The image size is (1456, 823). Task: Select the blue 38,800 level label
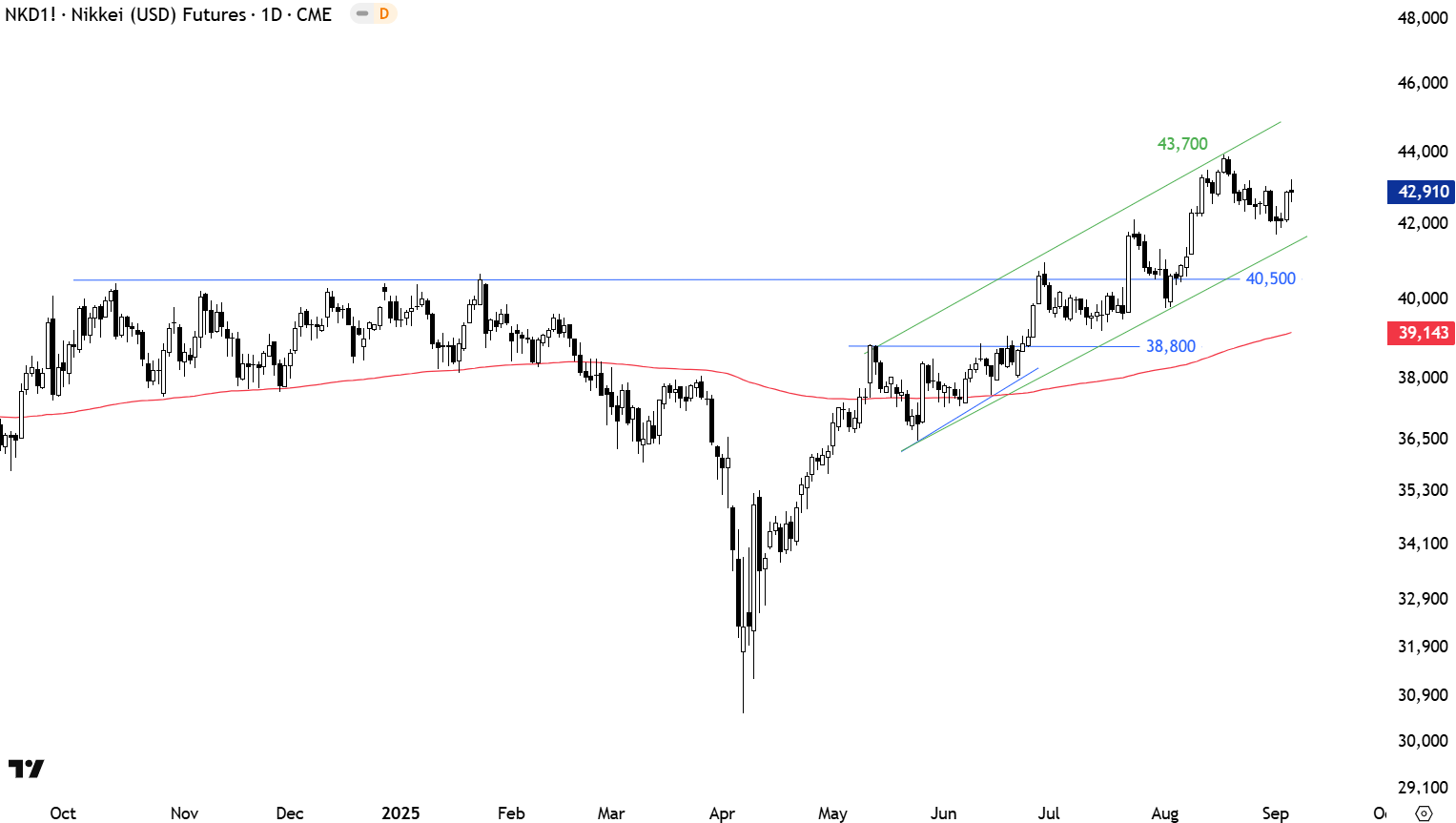tap(1170, 346)
